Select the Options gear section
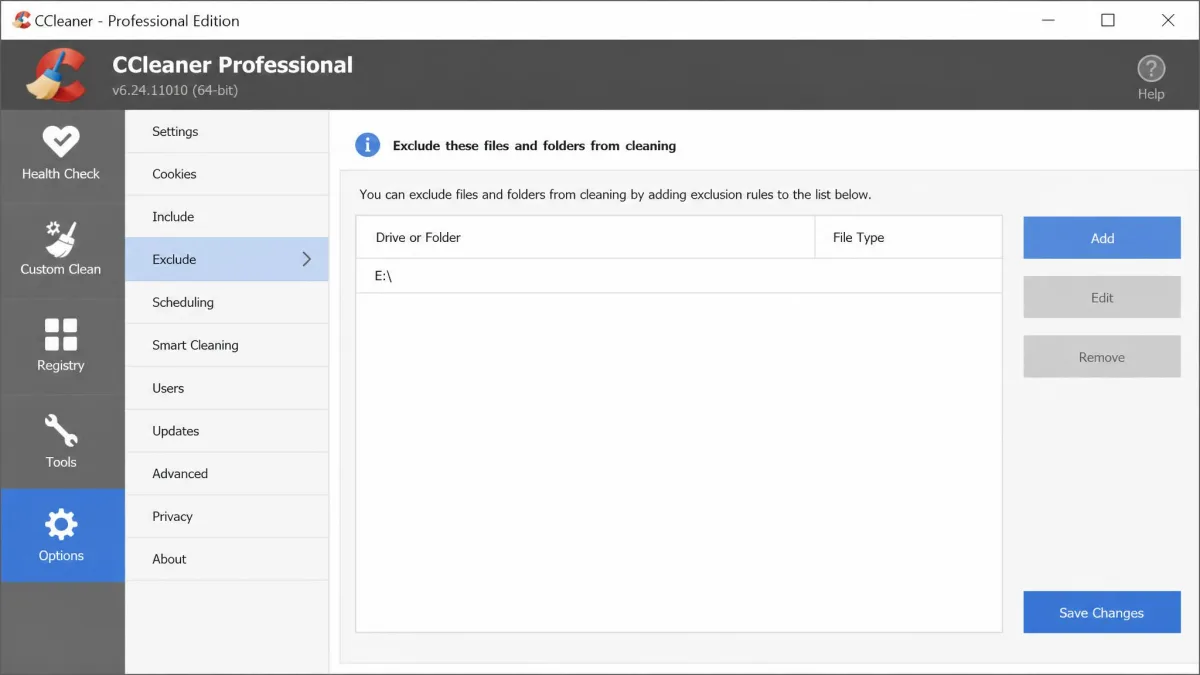 (61, 536)
